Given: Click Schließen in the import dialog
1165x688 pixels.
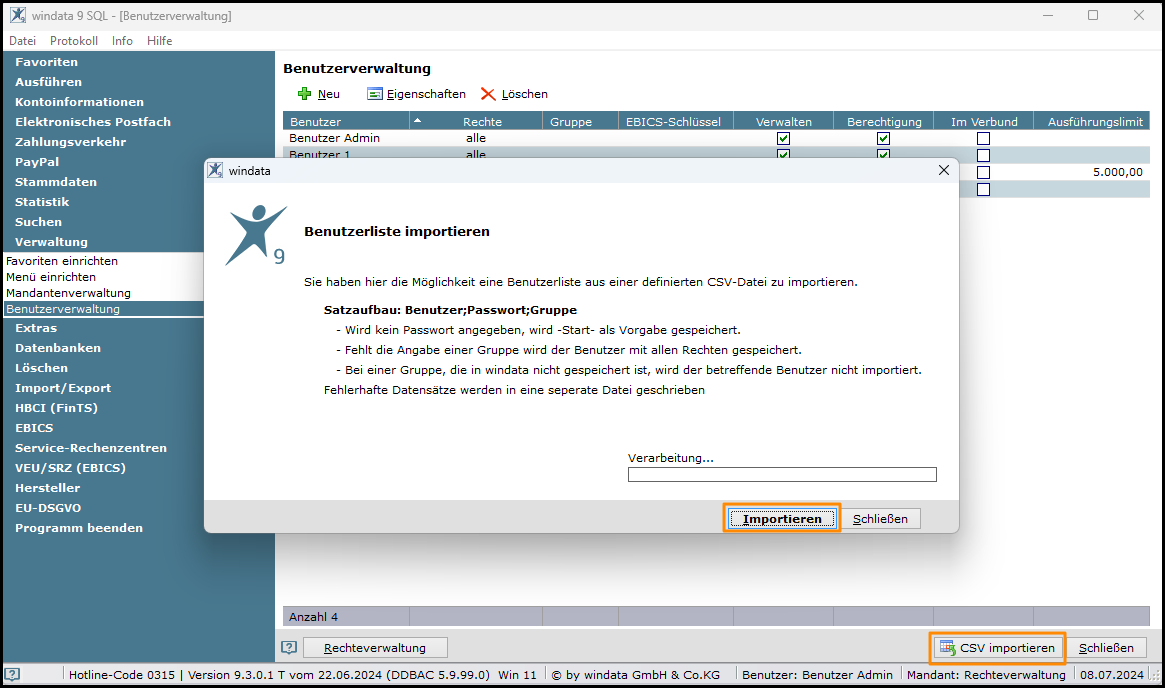Looking at the screenshot, I should 880,519.
